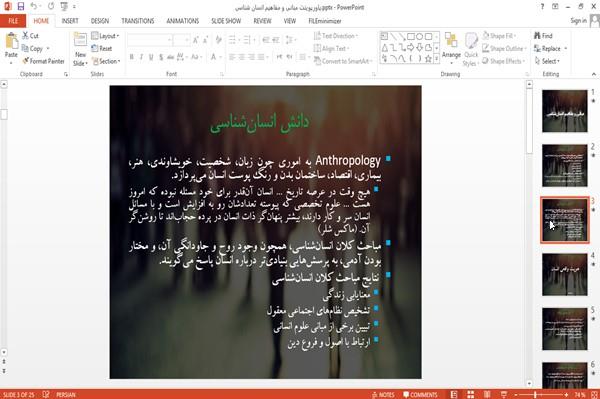Viewport: 600px width, 399px height.
Task: Activate Format Painter
Action: 44,61
